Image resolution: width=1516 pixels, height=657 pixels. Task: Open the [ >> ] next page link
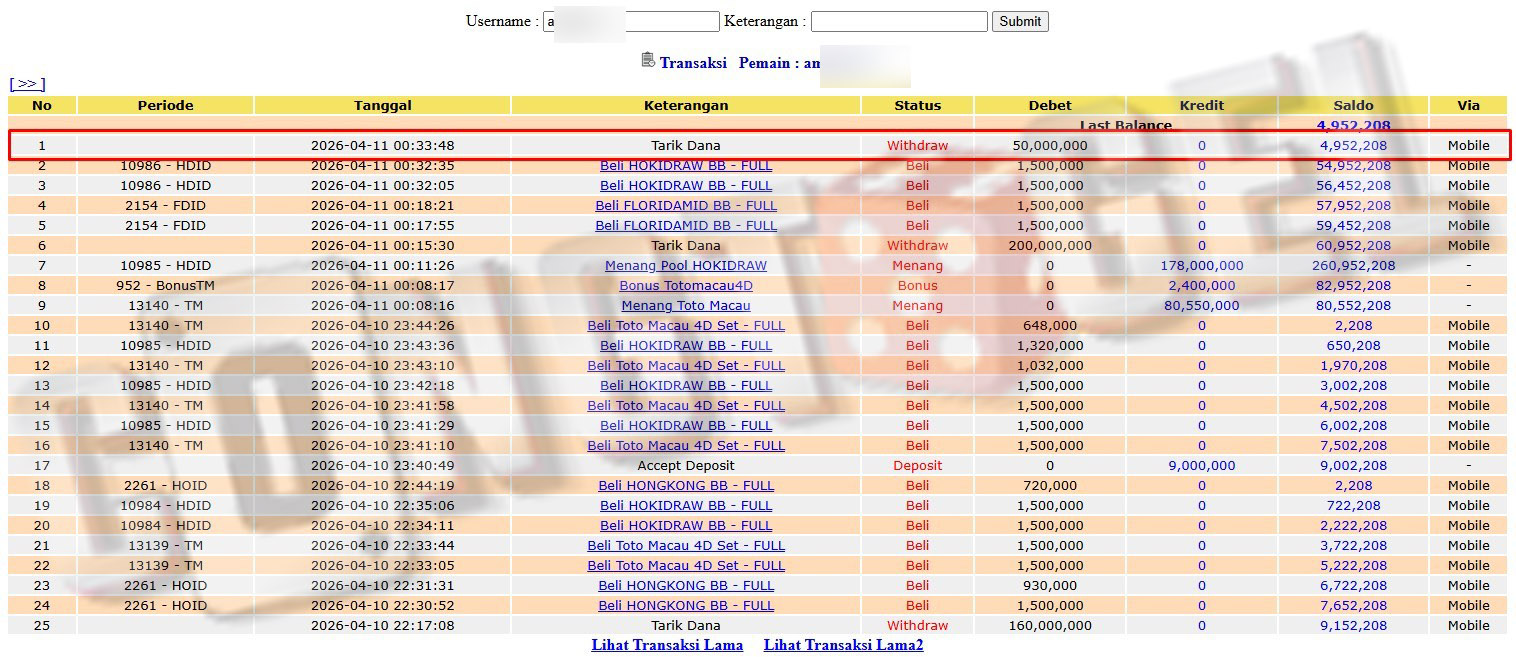coord(27,84)
